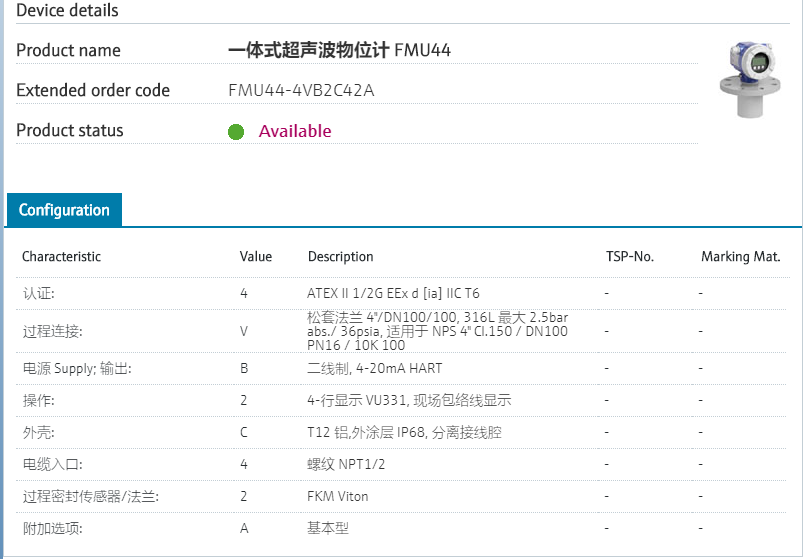The image size is (804, 559).
Task: Click the Description column header
Action: tap(341, 257)
